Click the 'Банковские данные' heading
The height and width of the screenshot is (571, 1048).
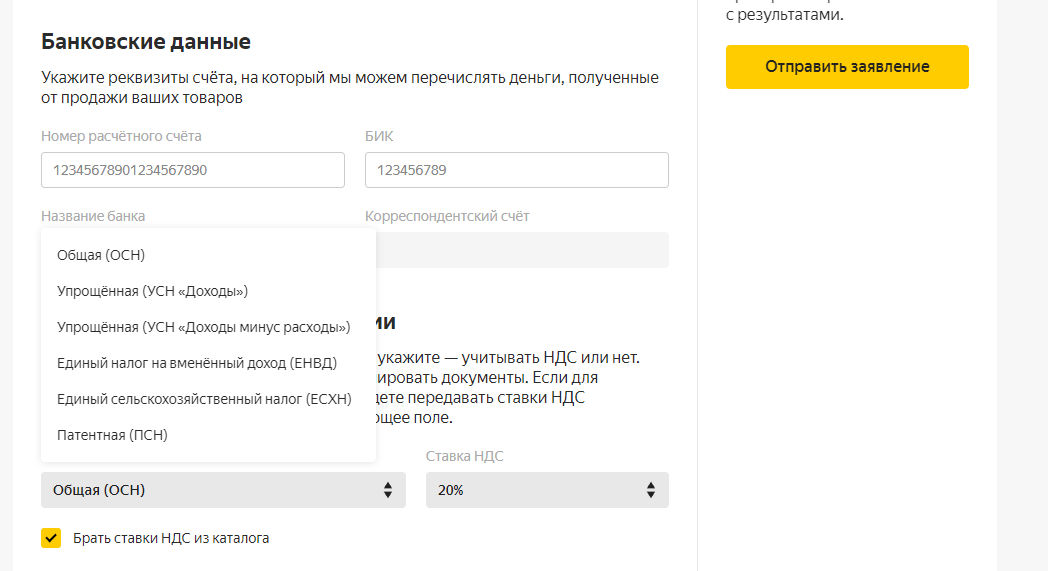[146, 42]
